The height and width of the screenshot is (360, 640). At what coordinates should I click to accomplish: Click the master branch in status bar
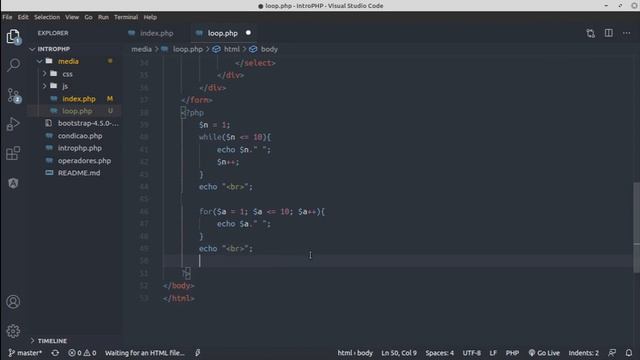25,353
